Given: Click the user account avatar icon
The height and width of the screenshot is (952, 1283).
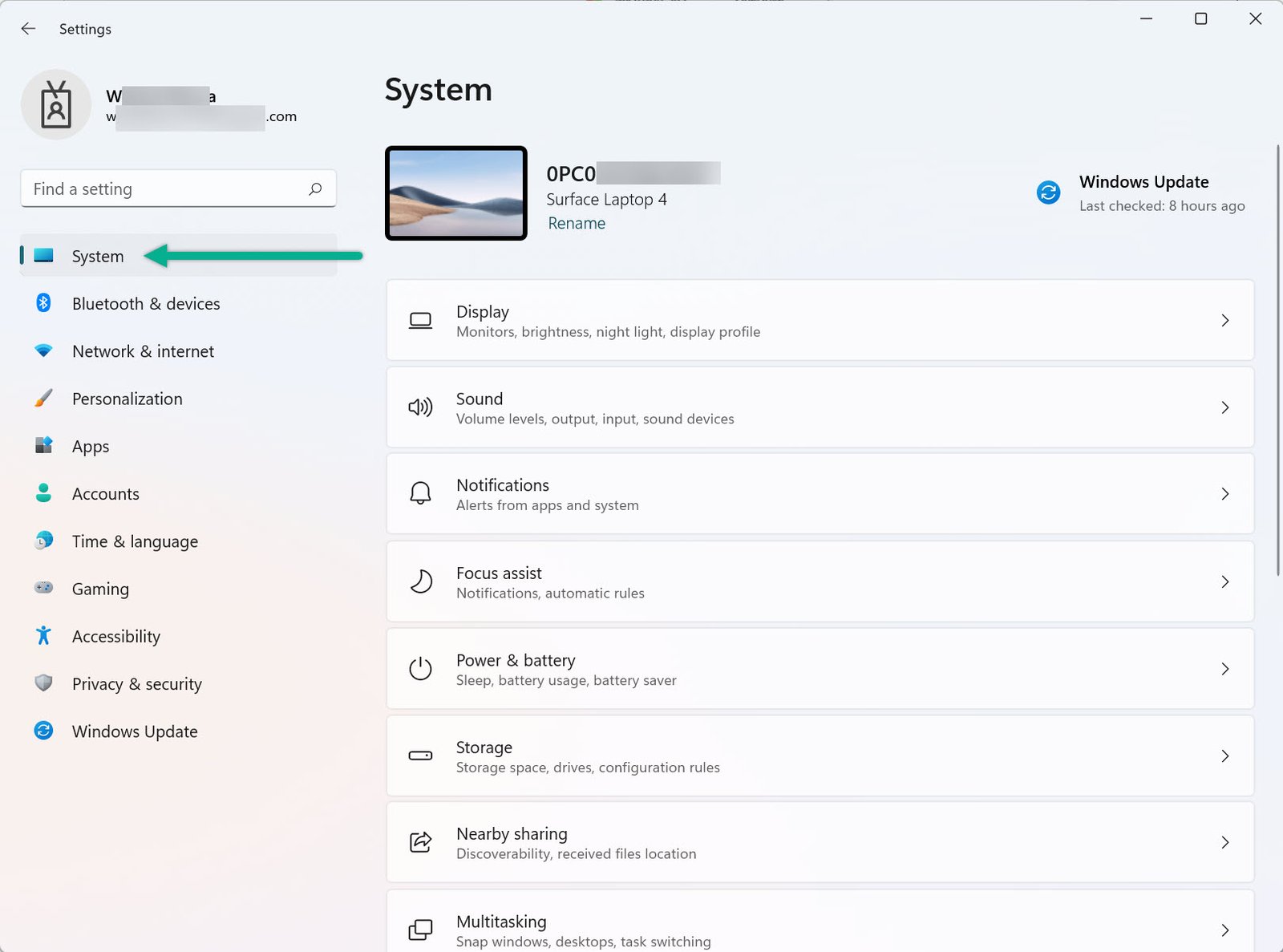Looking at the screenshot, I should 56,104.
